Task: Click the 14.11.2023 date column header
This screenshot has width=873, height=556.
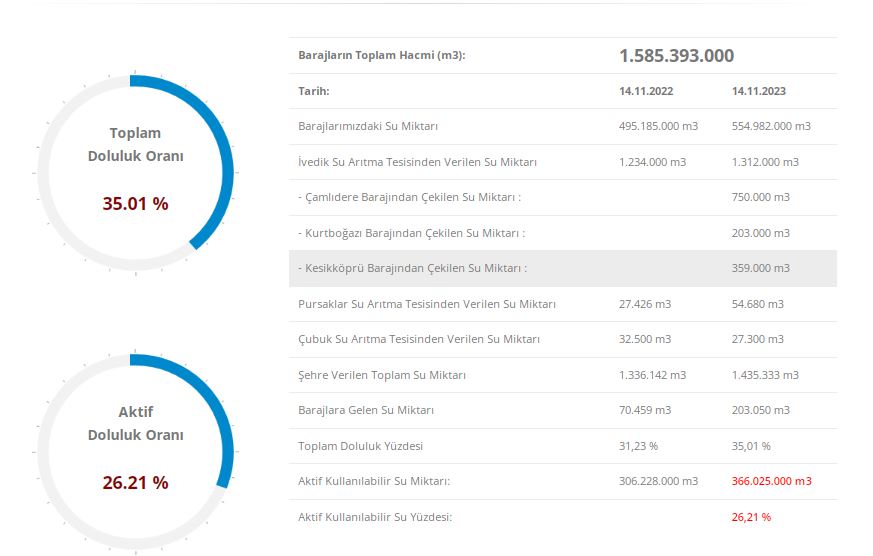Action: (x=758, y=91)
